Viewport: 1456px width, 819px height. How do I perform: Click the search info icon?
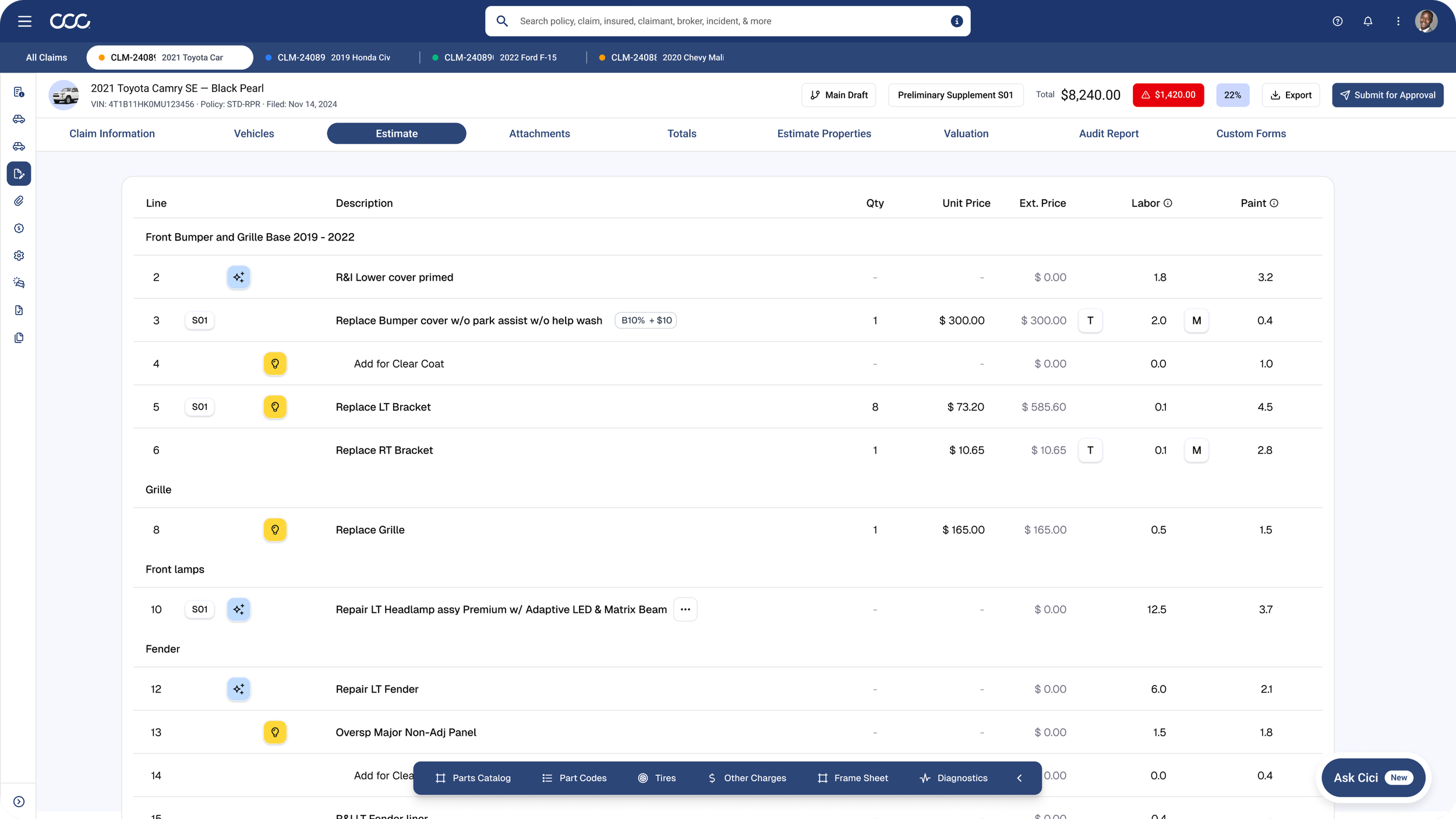[x=956, y=22]
